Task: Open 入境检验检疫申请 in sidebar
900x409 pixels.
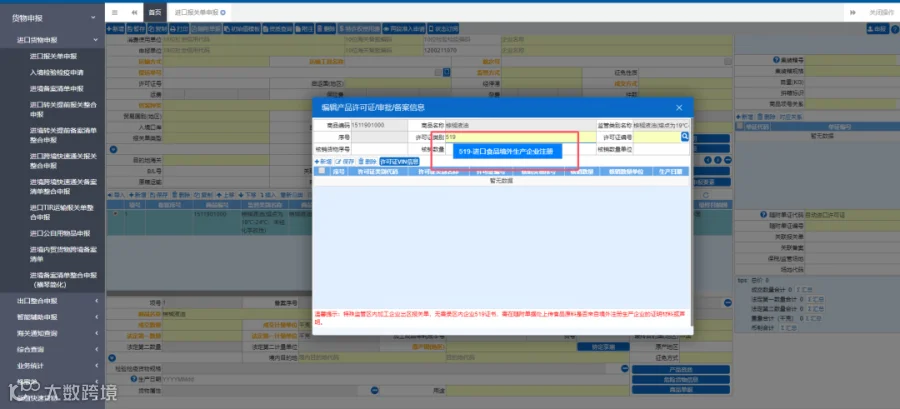Action: [x=57, y=72]
